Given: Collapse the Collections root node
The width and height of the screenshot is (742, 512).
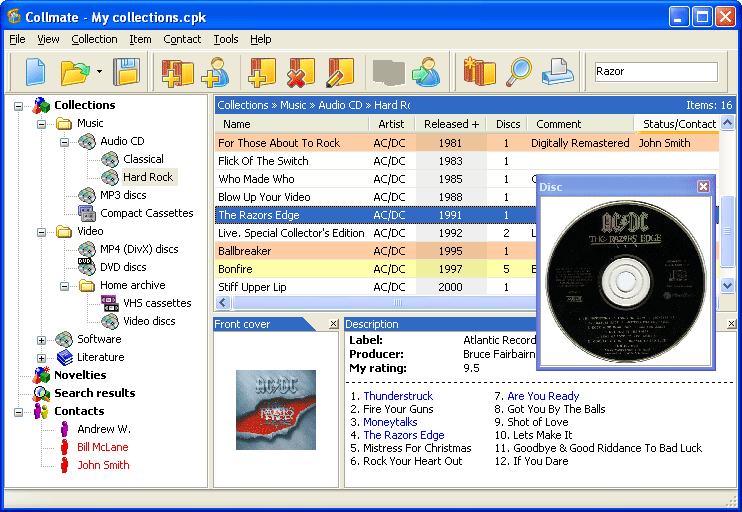Looking at the screenshot, I should [x=18, y=106].
